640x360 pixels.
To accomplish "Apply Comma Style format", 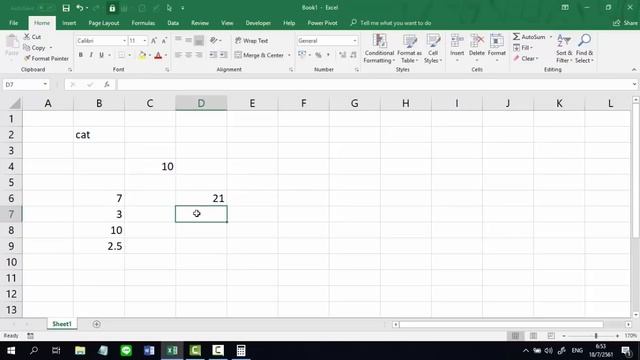I will [328, 55].
